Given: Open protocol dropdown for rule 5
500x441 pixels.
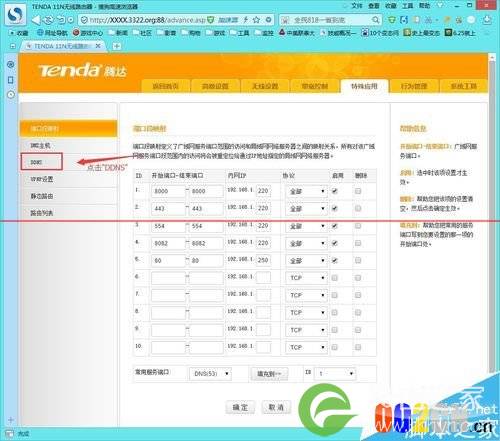Looking at the screenshot, I should click(x=307, y=261).
